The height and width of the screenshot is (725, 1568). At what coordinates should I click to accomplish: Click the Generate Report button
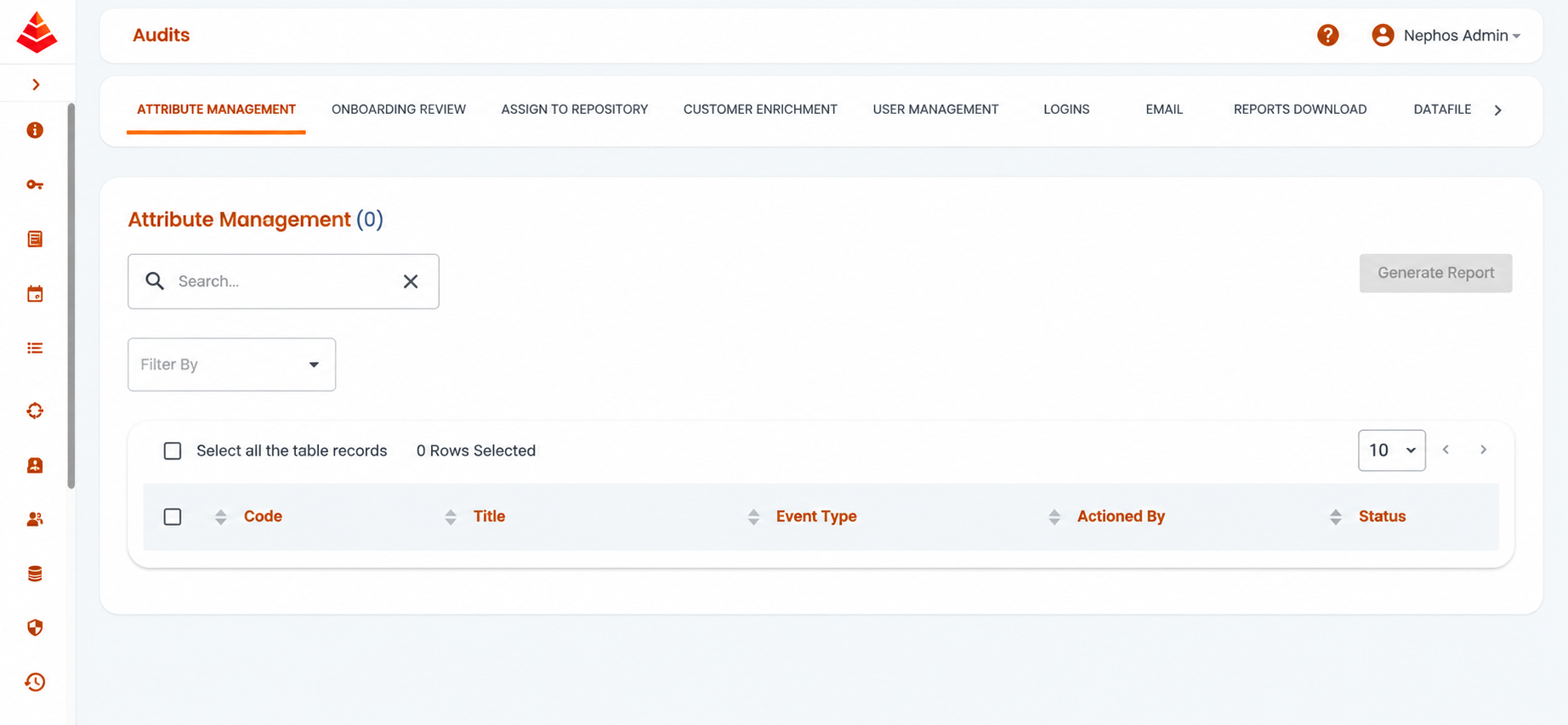(x=1435, y=273)
